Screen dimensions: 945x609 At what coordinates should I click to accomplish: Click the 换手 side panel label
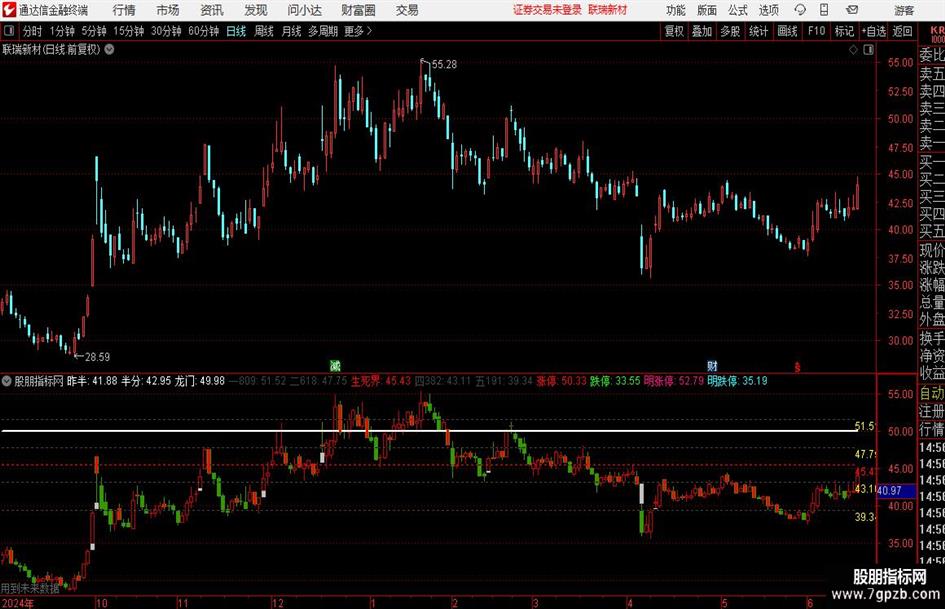932,338
